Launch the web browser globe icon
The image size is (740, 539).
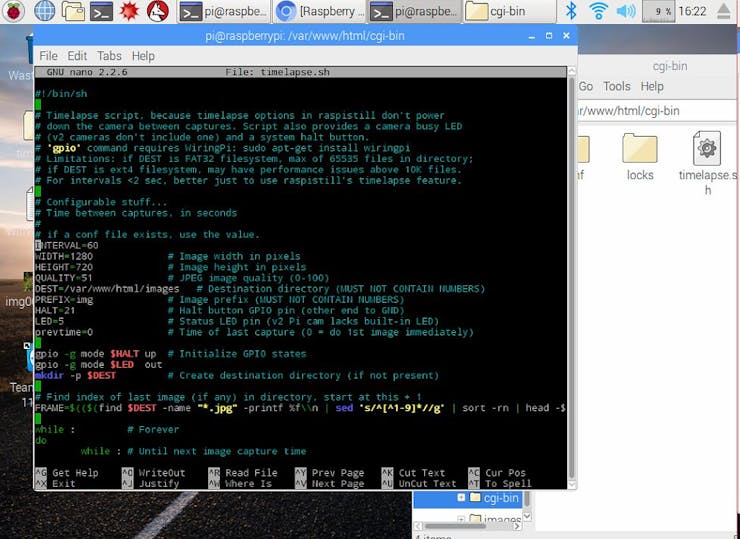click(x=44, y=11)
